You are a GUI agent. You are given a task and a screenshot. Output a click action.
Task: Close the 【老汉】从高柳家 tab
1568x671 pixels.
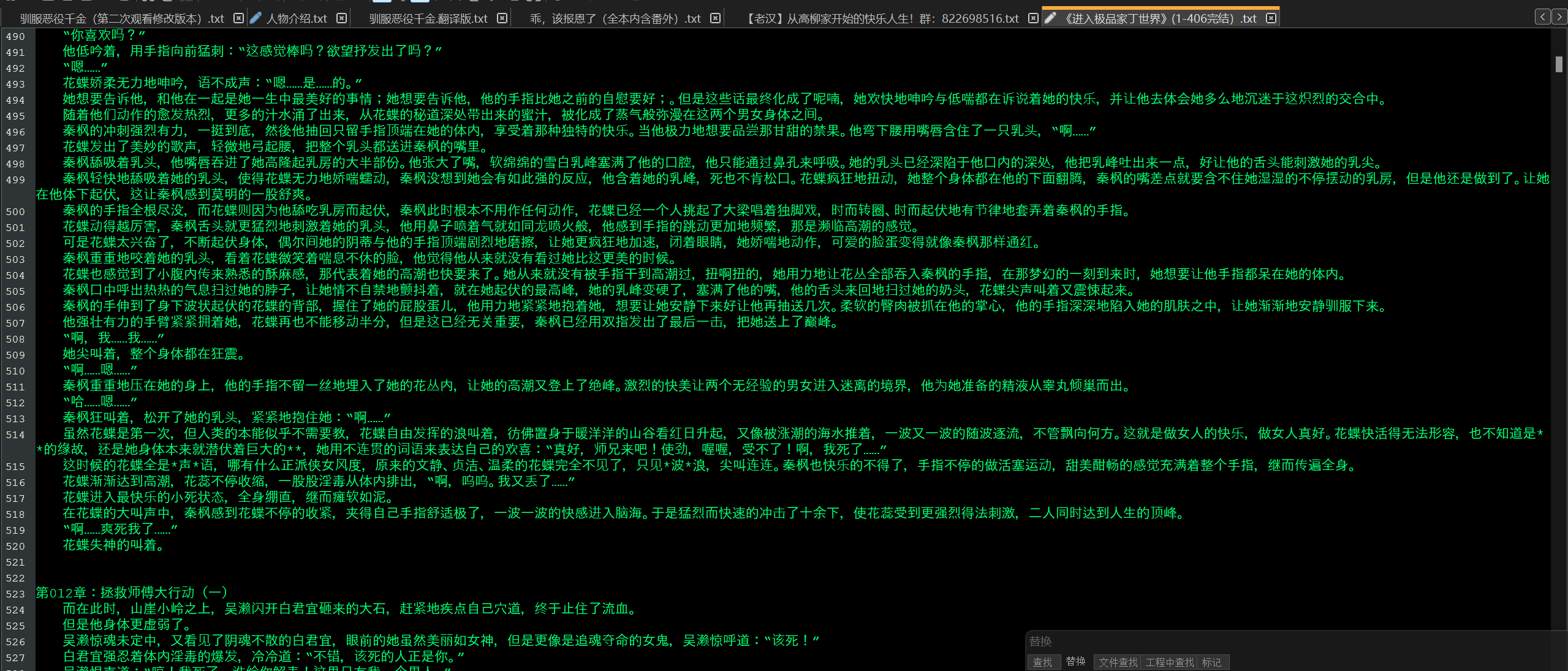pos(1034,18)
